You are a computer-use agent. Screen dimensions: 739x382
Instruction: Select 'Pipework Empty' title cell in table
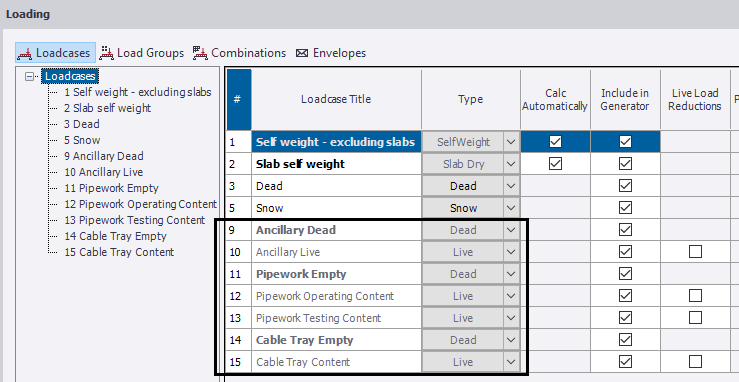336,274
